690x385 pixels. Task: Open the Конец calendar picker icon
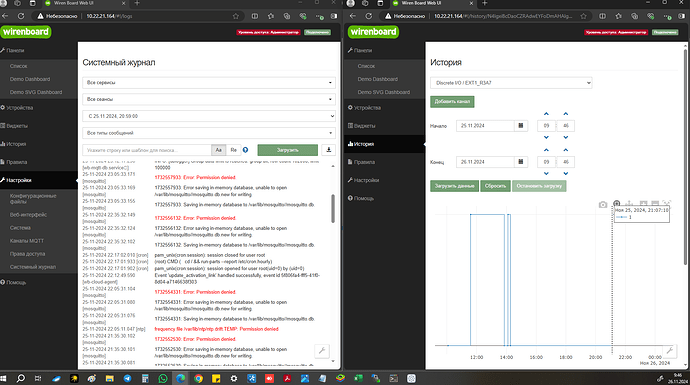[x=521, y=162]
